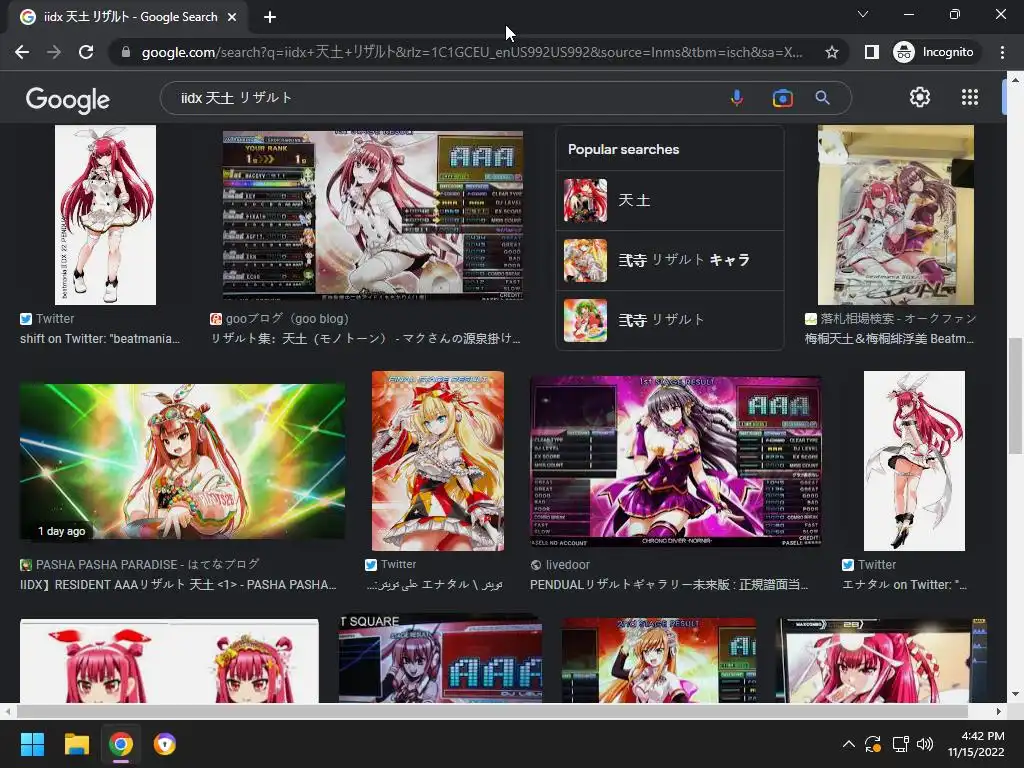Open the shift on Twitter character image
The height and width of the screenshot is (768, 1024).
point(105,215)
